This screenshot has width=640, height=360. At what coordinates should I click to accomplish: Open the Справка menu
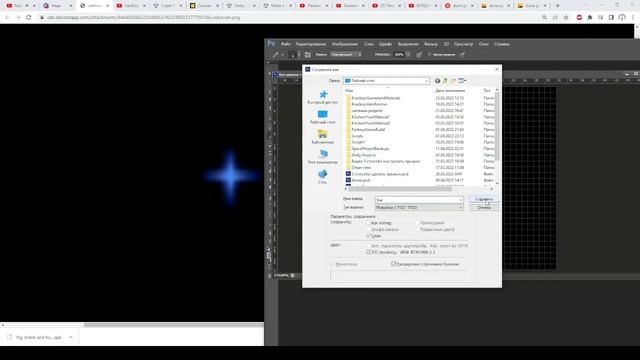pyautogui.click(x=502, y=44)
